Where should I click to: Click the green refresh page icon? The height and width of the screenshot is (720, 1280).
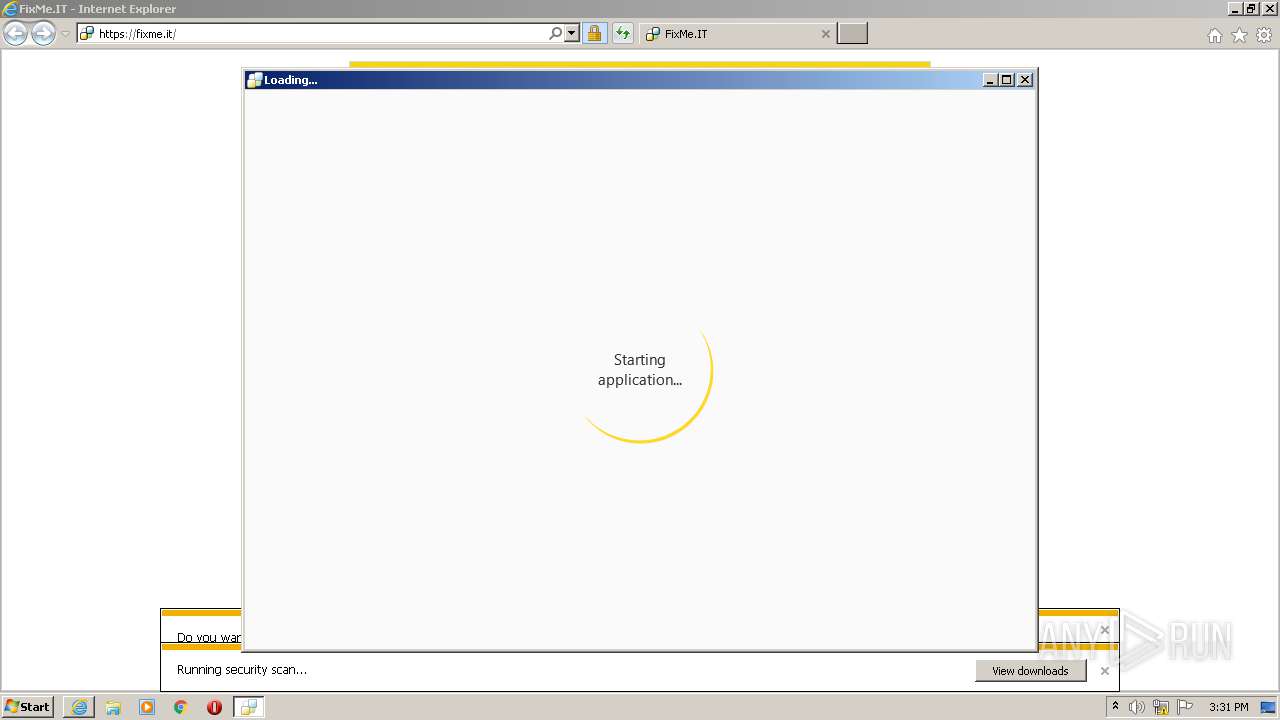click(x=623, y=33)
